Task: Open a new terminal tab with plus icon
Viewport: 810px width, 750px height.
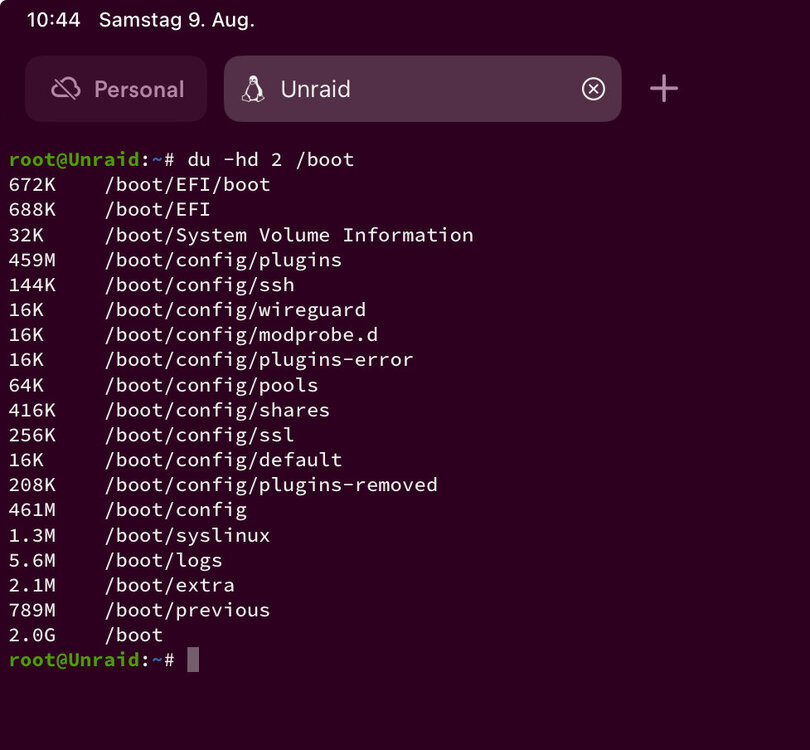Action: (x=663, y=89)
